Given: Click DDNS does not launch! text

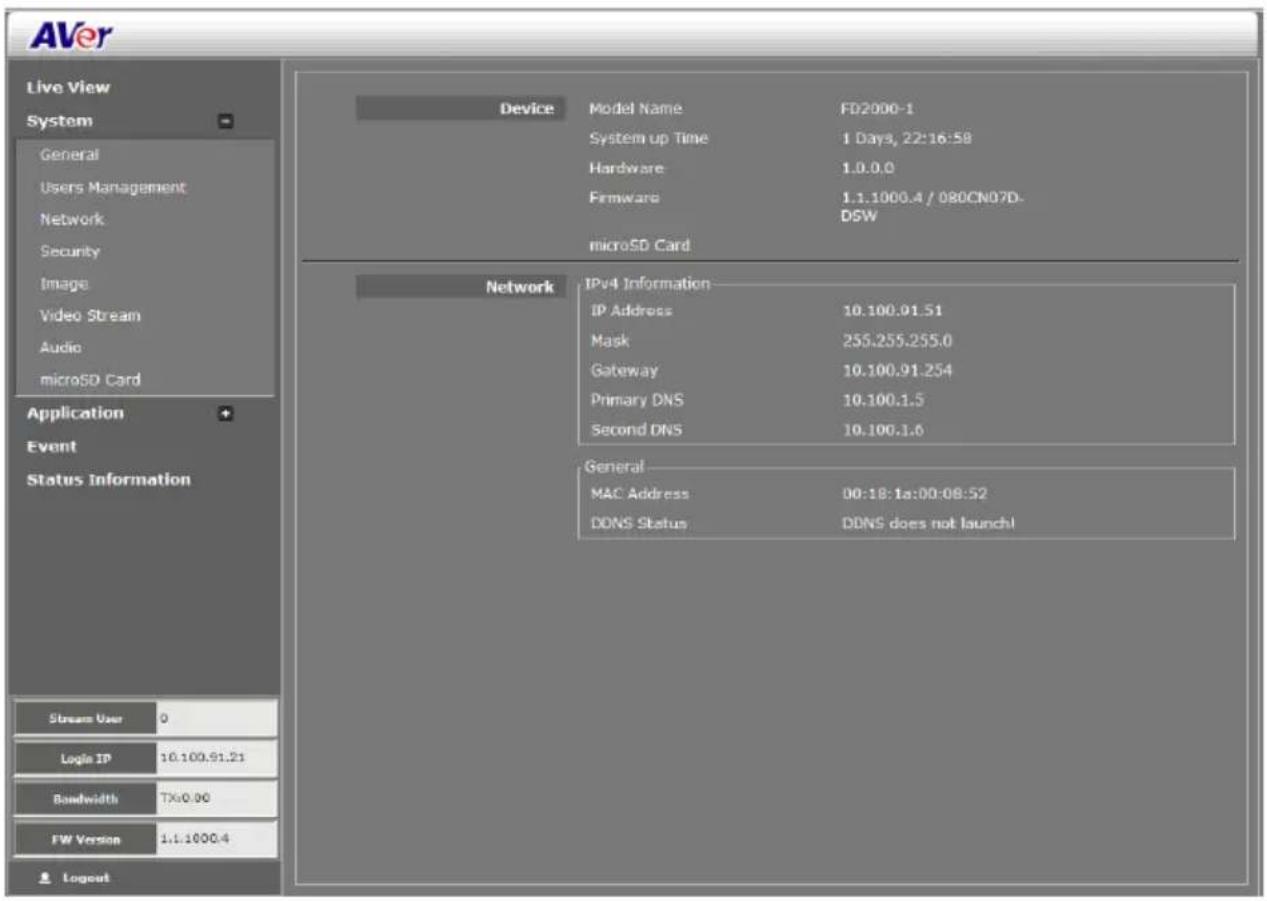Looking at the screenshot, I should click(x=929, y=524).
